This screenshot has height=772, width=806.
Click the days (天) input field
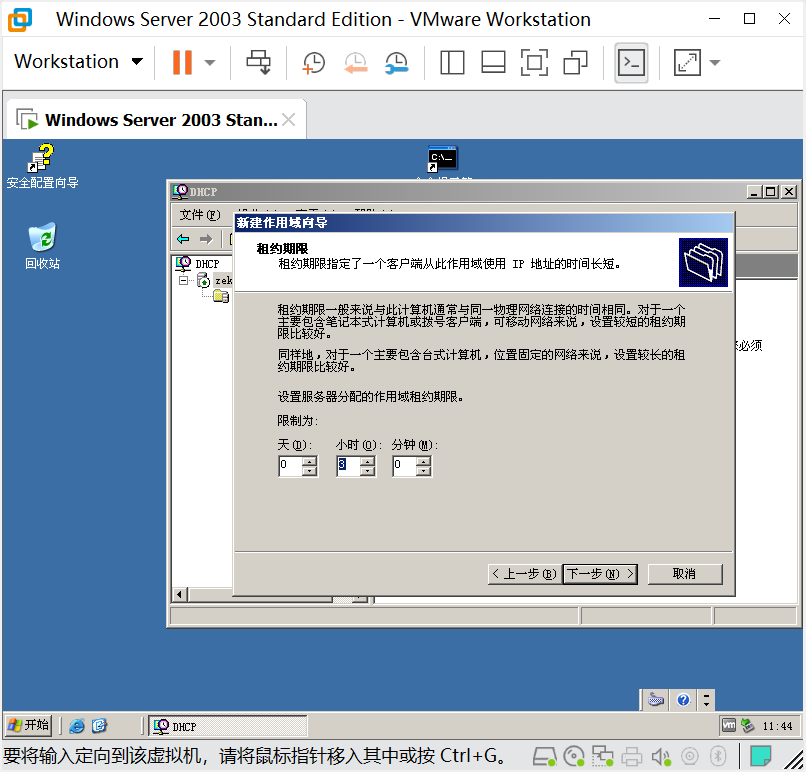(290, 466)
